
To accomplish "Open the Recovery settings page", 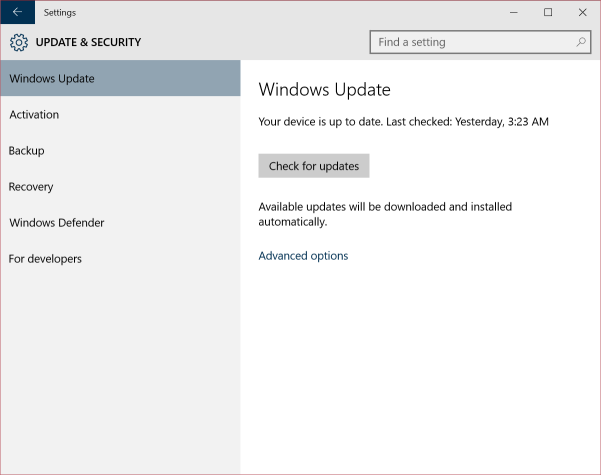I will 31,187.
